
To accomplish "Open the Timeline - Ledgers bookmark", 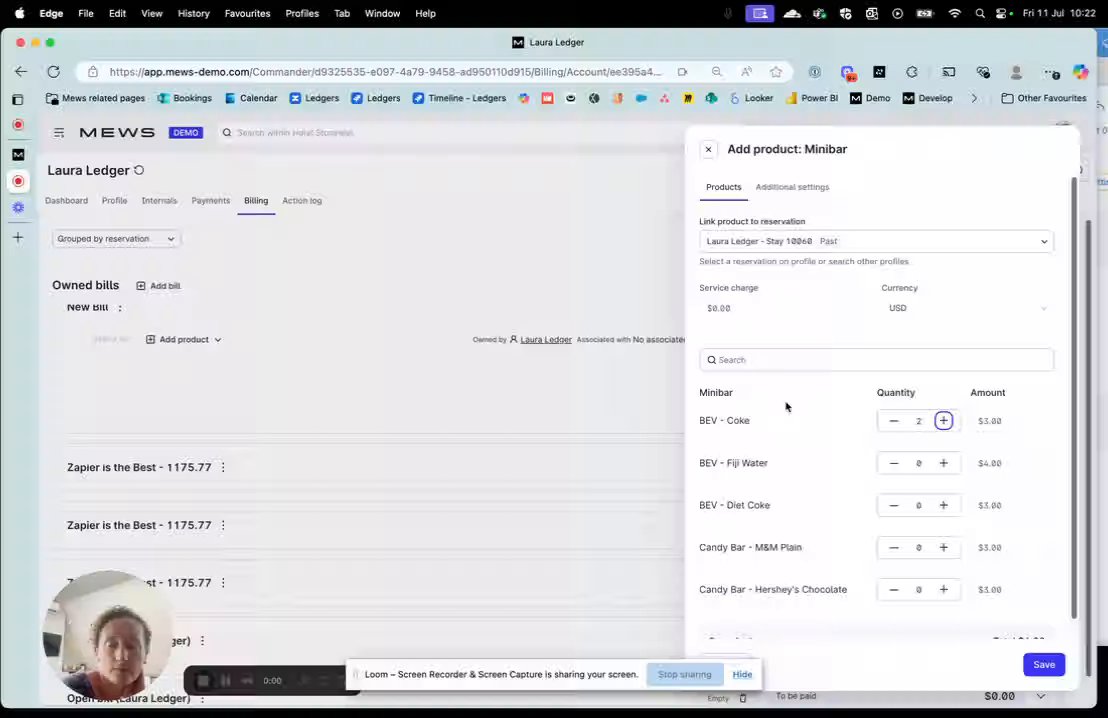I will (x=459, y=98).
